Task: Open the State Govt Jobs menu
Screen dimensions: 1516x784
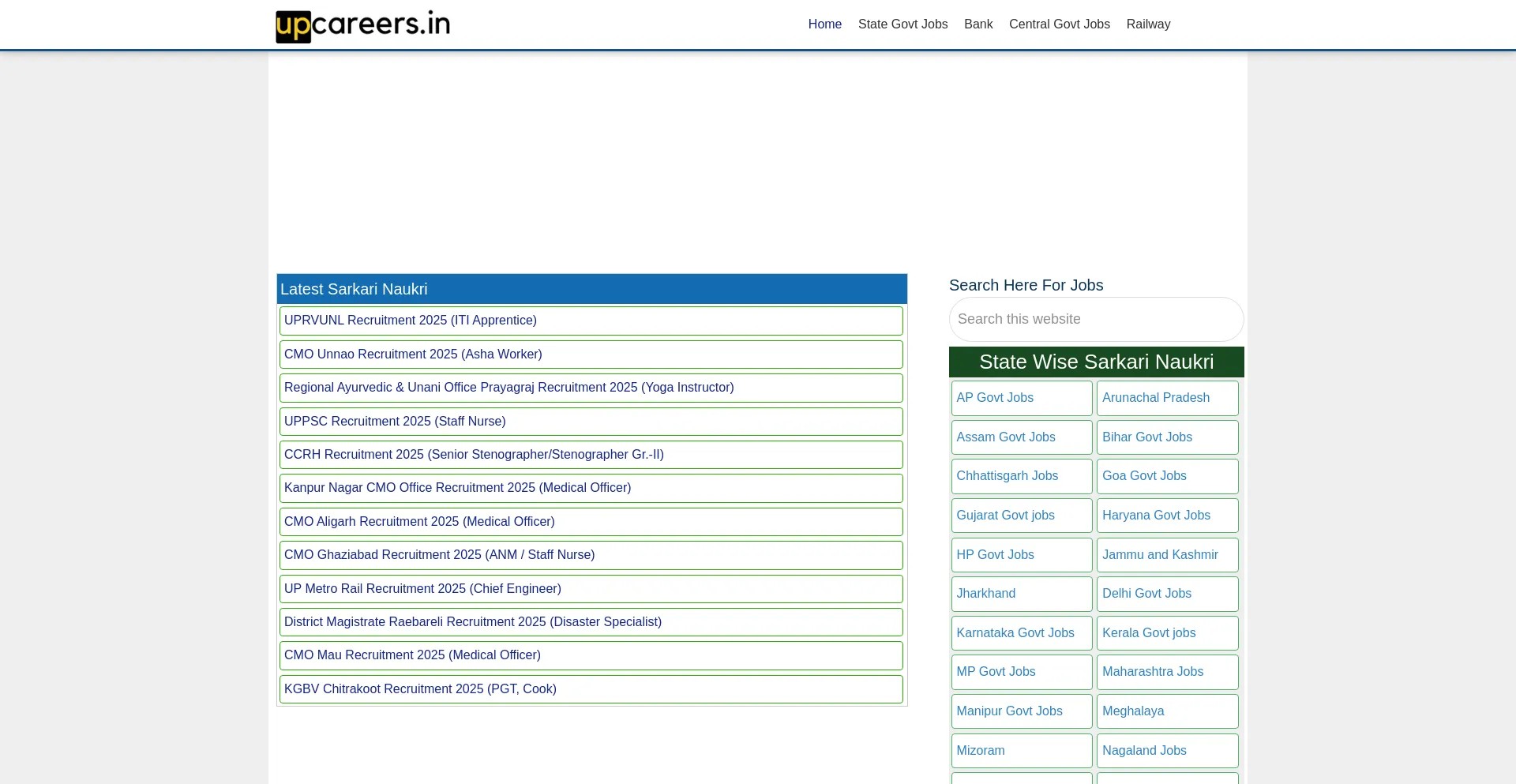Action: 902,24
